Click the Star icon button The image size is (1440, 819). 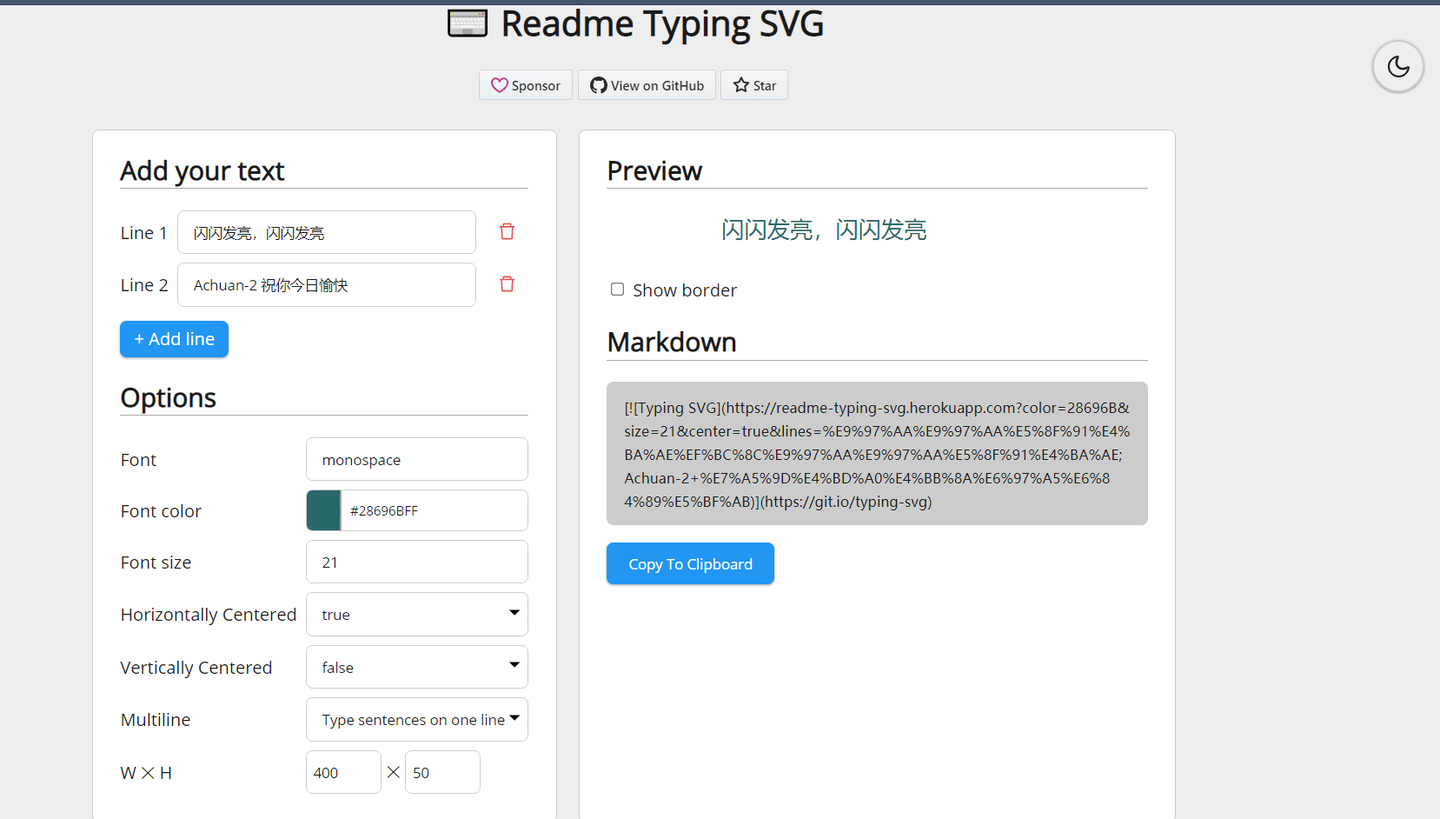coord(739,85)
